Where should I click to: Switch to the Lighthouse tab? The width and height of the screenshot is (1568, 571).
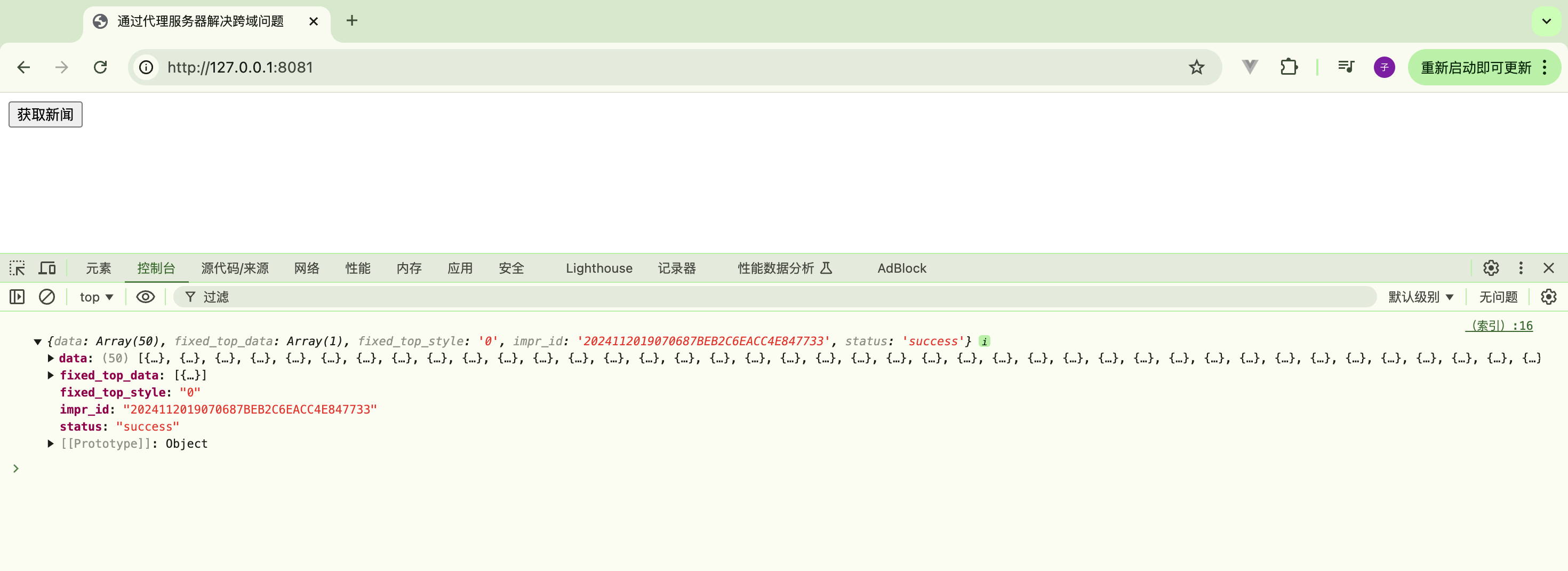click(x=599, y=268)
